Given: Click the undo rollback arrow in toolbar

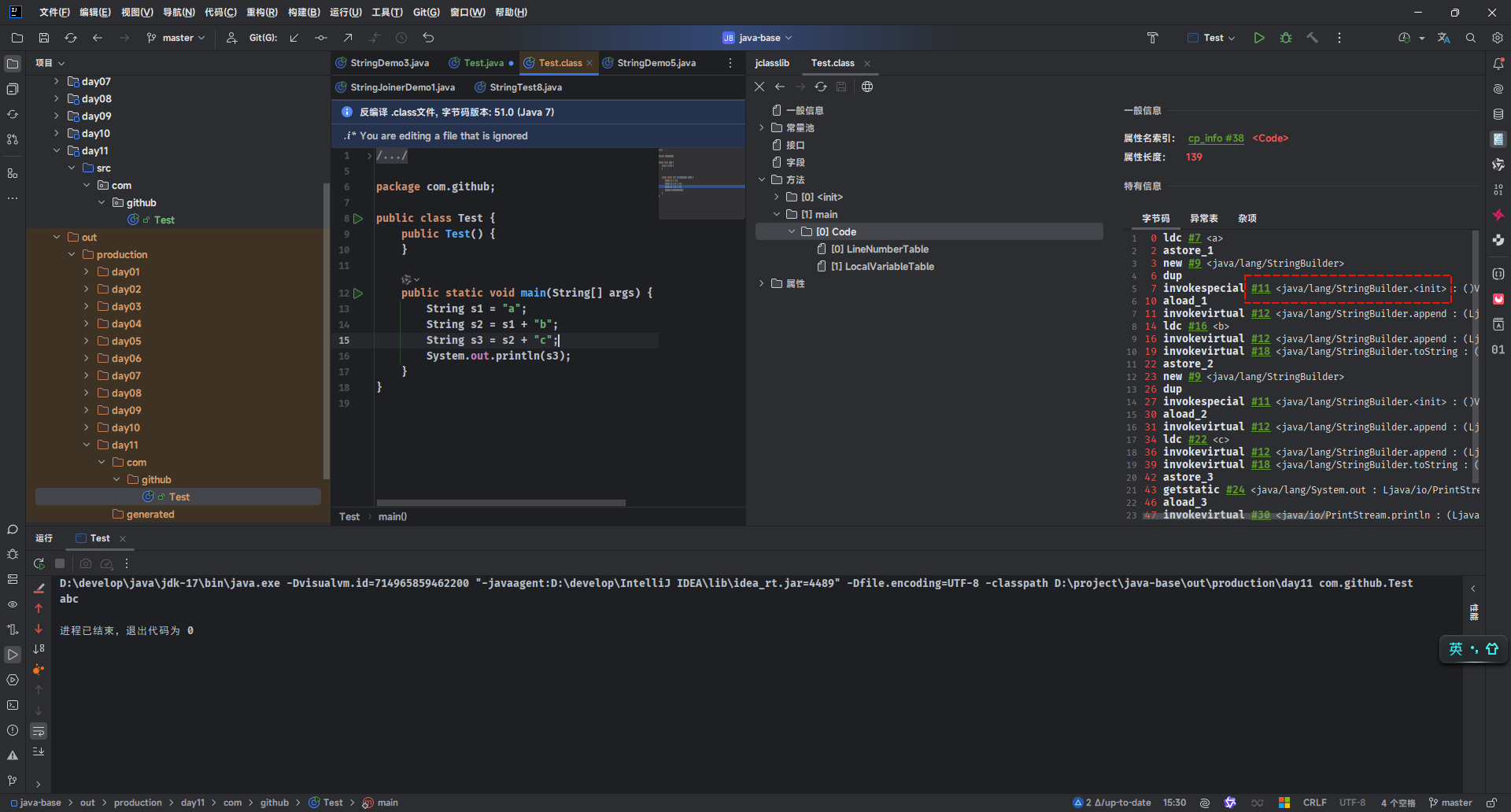Looking at the screenshot, I should coord(428,38).
